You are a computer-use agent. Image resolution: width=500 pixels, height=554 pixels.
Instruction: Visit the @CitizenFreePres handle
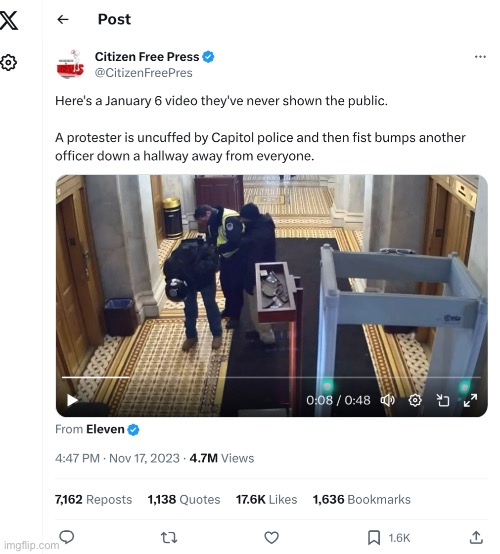click(x=143, y=73)
